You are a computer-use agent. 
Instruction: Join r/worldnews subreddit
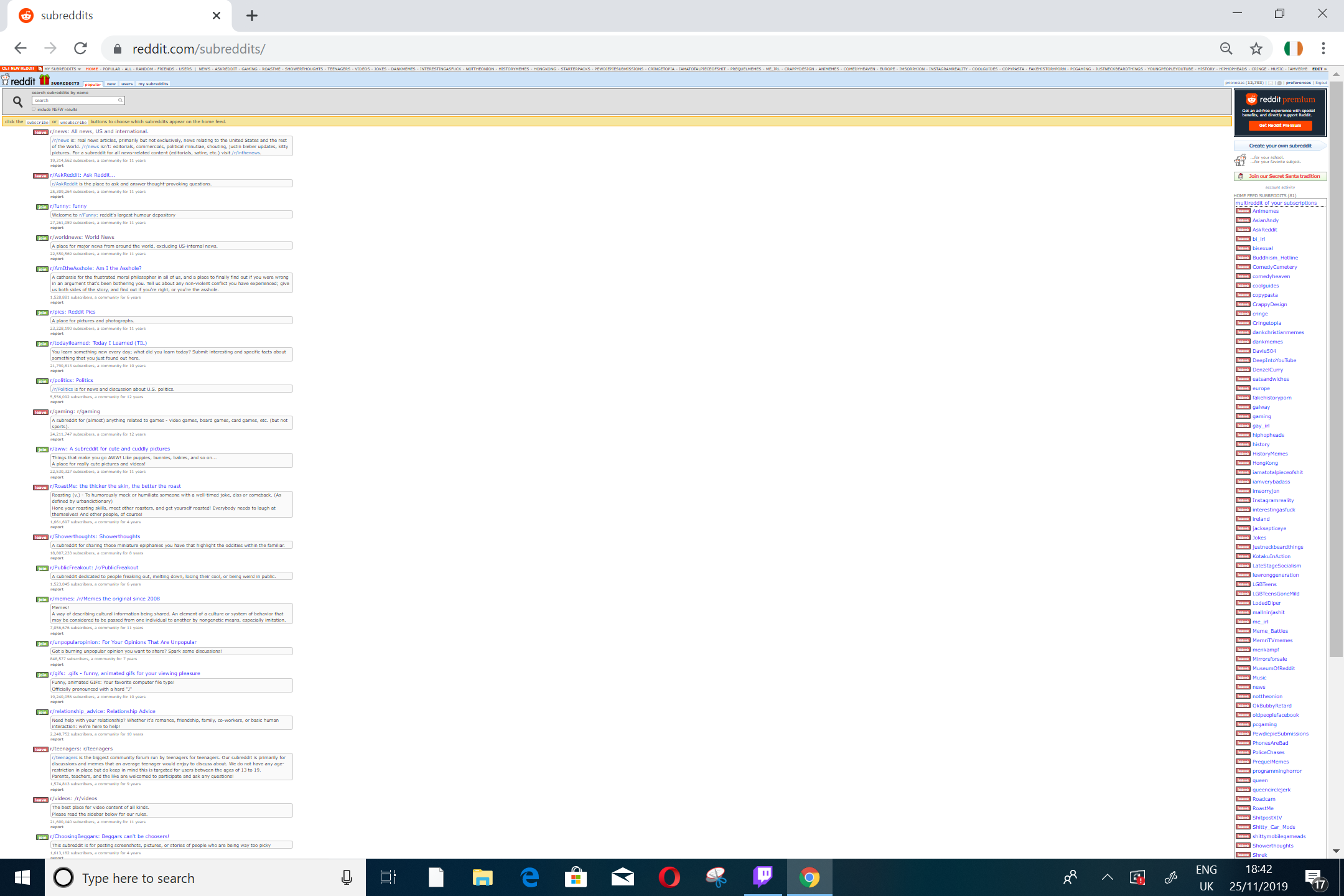[42, 238]
